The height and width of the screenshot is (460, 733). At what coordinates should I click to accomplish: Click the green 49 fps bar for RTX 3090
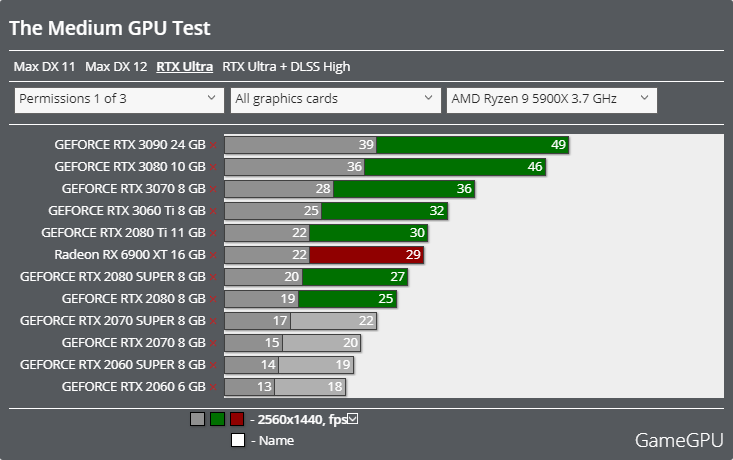pyautogui.click(x=473, y=145)
